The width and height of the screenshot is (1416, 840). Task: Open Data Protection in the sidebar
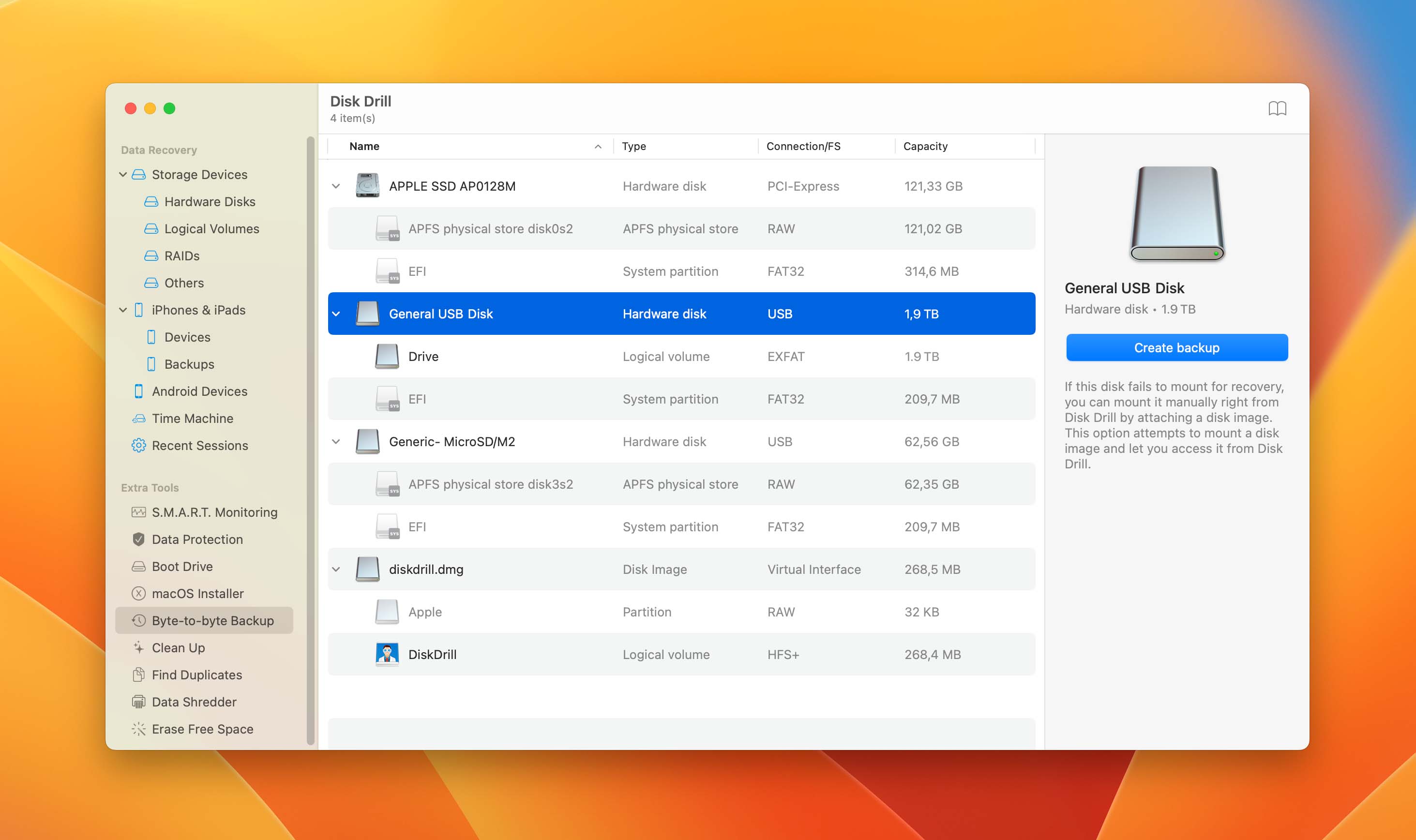[x=197, y=540]
